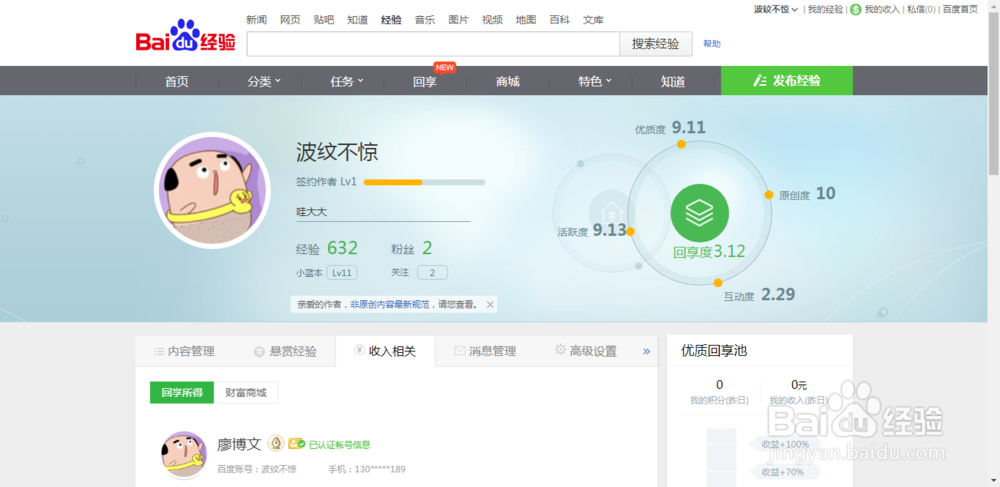Open 知道 in the gray navigation bar
The image size is (1000, 487).
[x=673, y=81]
